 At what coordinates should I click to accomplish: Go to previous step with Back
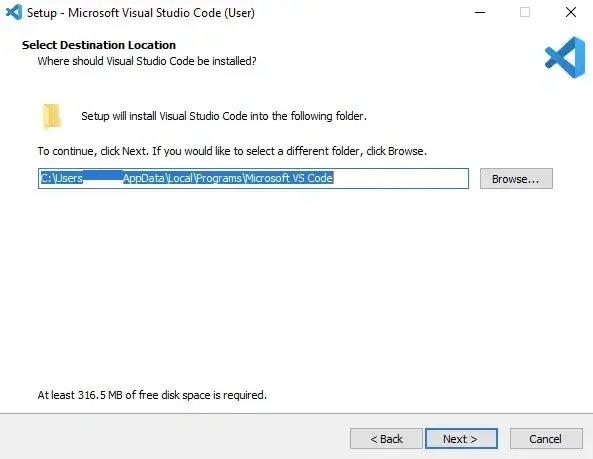point(386,439)
